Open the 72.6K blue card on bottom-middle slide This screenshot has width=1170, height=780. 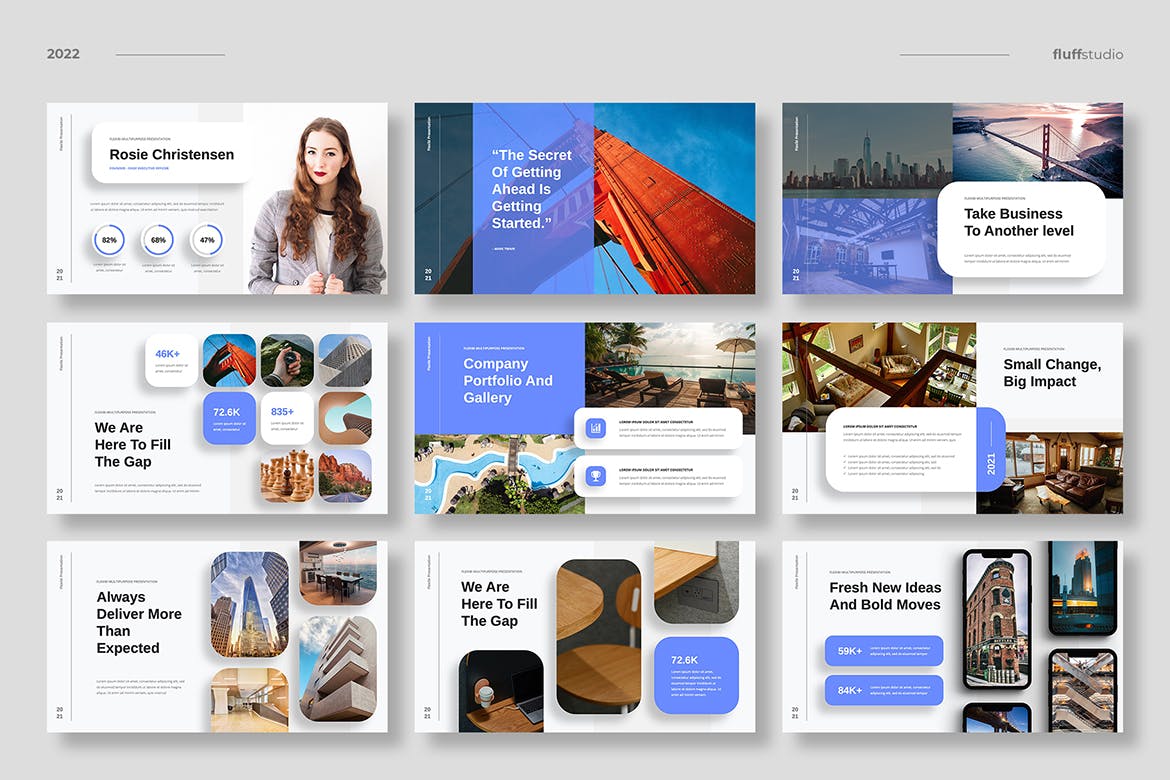click(x=696, y=676)
